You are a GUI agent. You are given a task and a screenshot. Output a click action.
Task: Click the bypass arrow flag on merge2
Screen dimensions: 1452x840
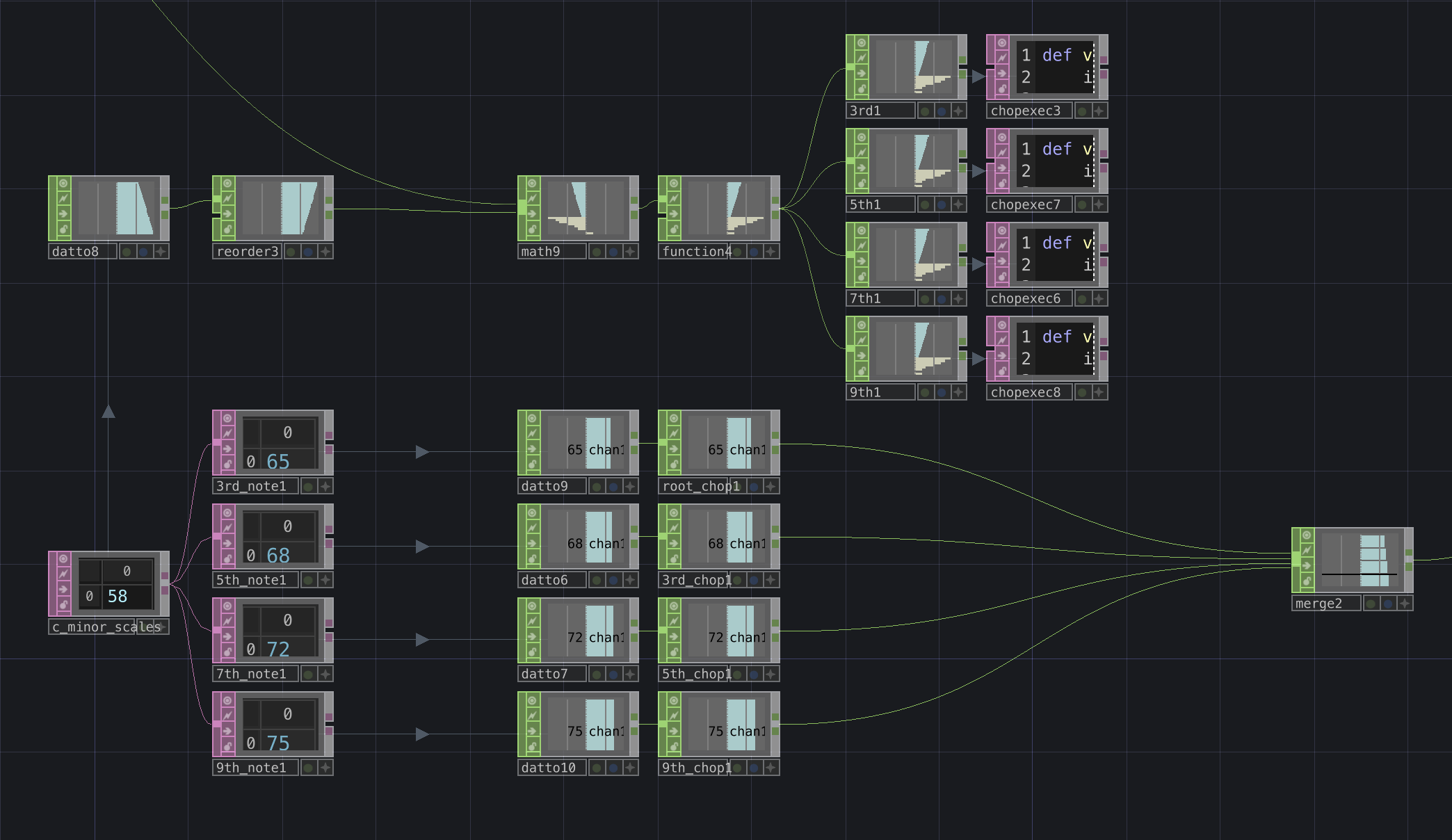(x=1307, y=566)
